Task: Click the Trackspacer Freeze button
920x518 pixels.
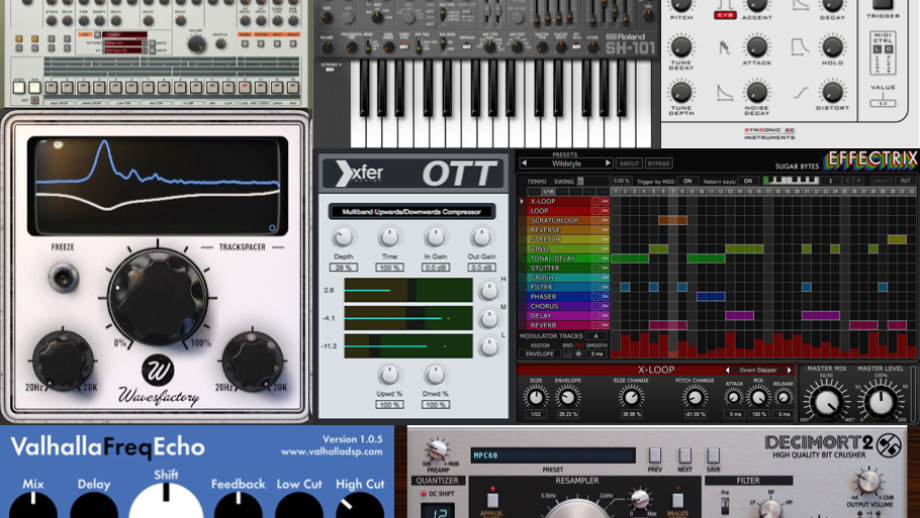Action: click(63, 277)
